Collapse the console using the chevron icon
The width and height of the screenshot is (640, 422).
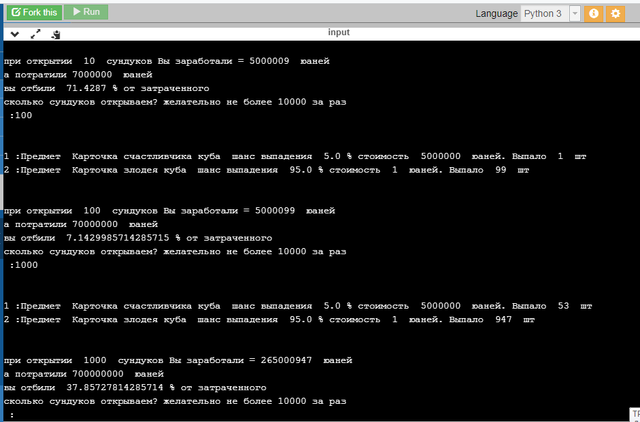pyautogui.click(x=14, y=33)
